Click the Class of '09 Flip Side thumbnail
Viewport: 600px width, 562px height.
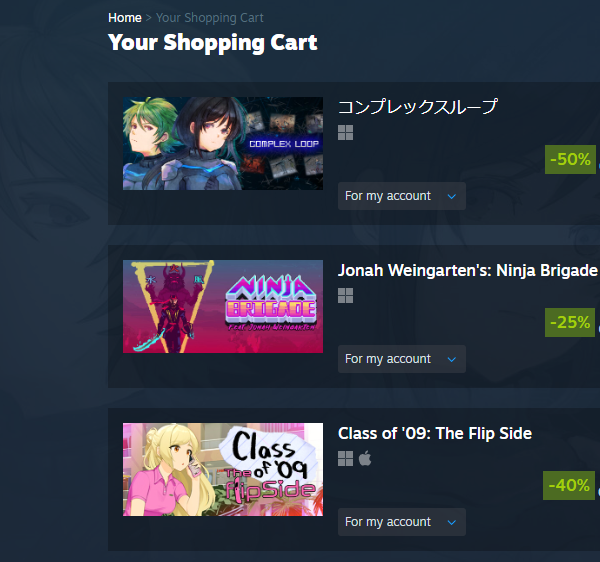pos(223,469)
